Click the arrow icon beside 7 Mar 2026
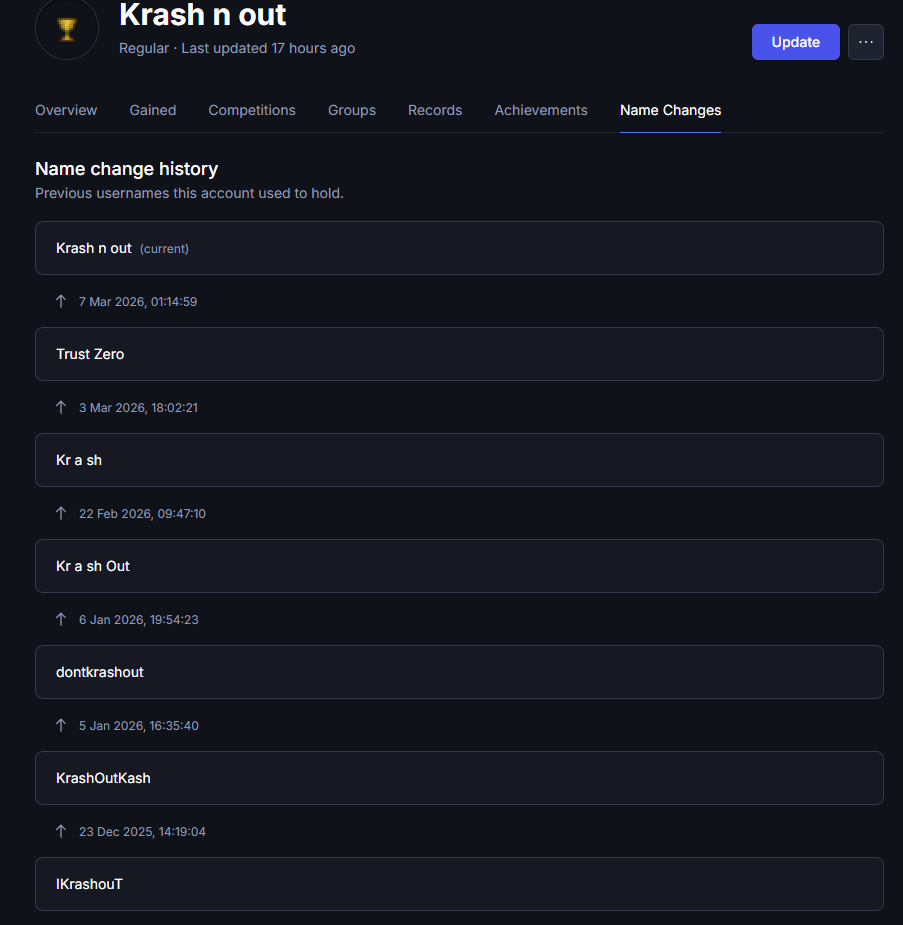This screenshot has height=925, width=903. [x=61, y=301]
